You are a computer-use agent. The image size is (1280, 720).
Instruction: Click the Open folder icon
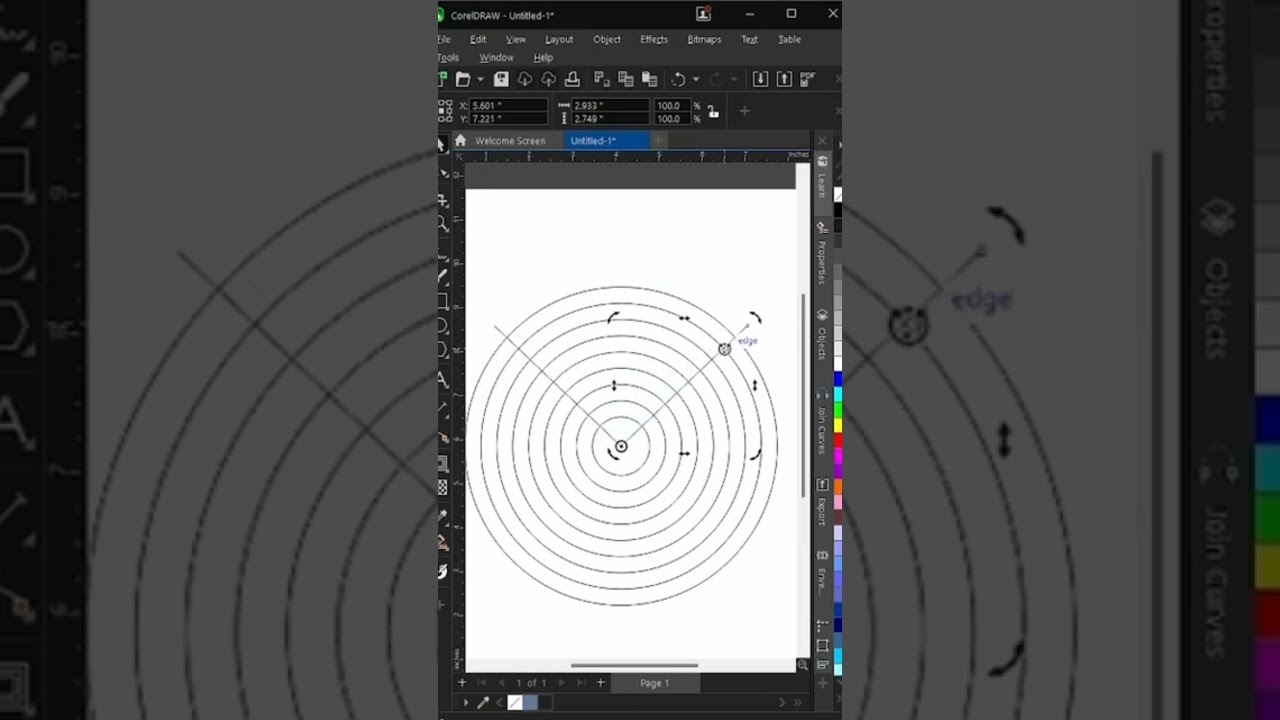coord(463,79)
